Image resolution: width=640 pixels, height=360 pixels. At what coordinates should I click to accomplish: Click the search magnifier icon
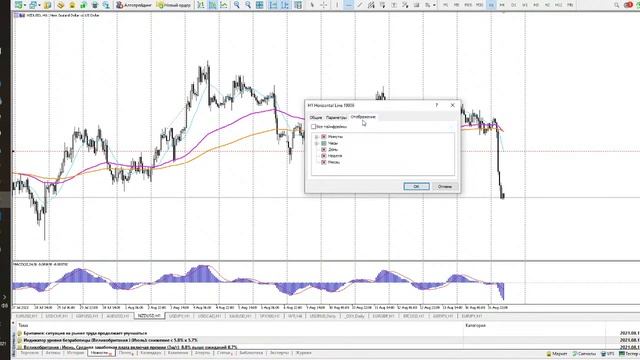coord(617,5)
